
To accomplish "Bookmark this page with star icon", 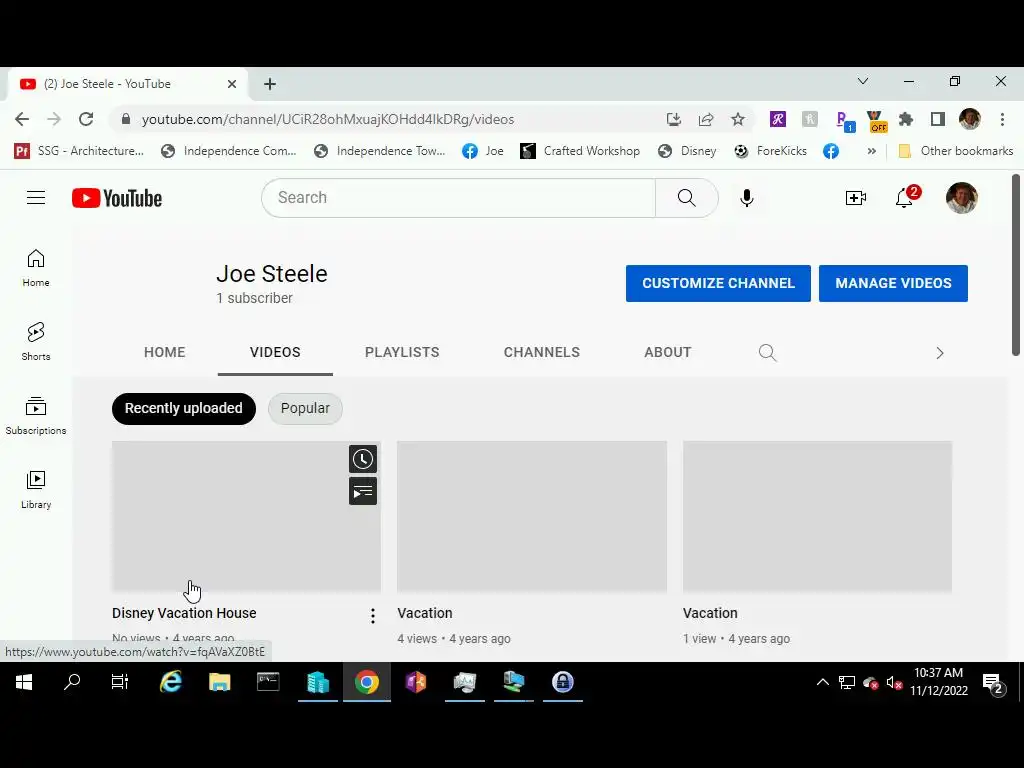I will (x=738, y=119).
